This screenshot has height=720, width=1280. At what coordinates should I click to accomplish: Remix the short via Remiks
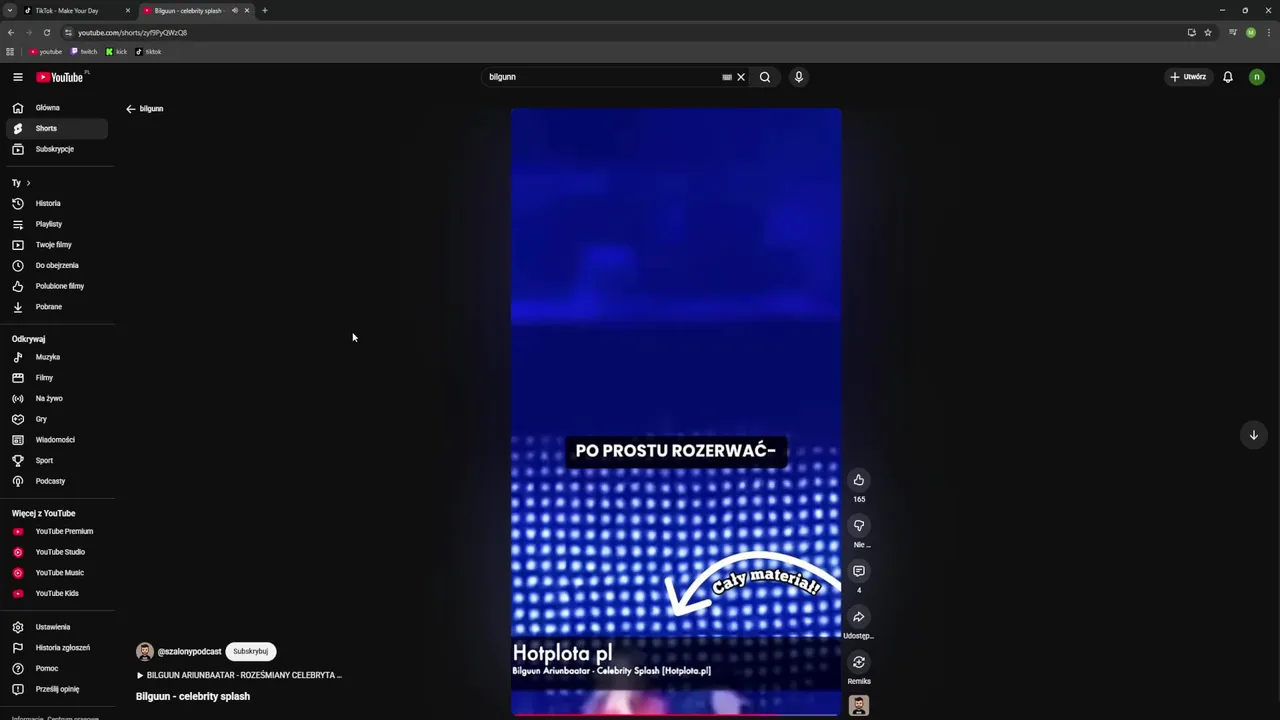click(858, 662)
